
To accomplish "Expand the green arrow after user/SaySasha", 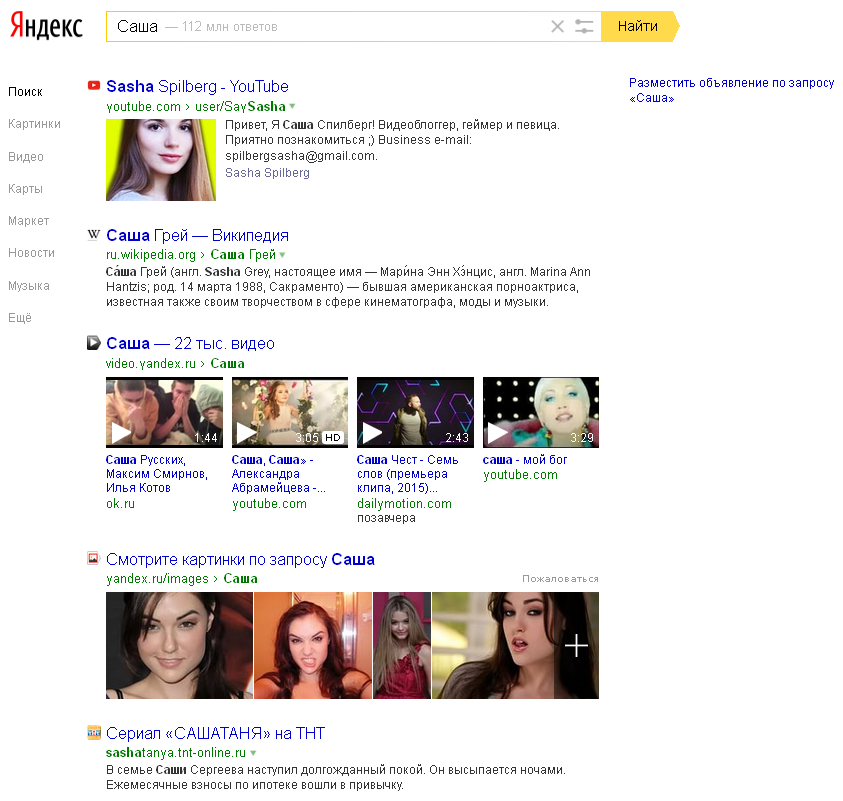I will coord(292,106).
